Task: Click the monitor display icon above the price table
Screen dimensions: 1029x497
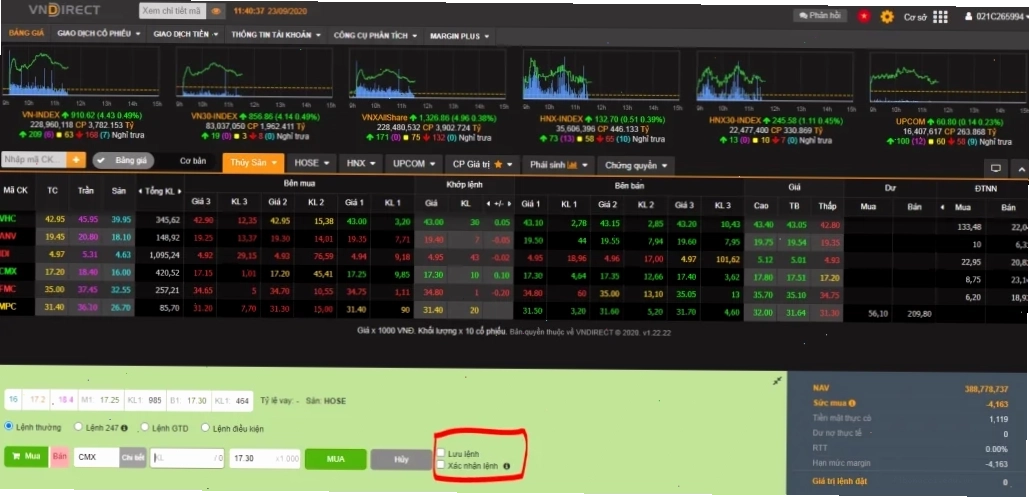Action: pyautogui.click(x=996, y=169)
